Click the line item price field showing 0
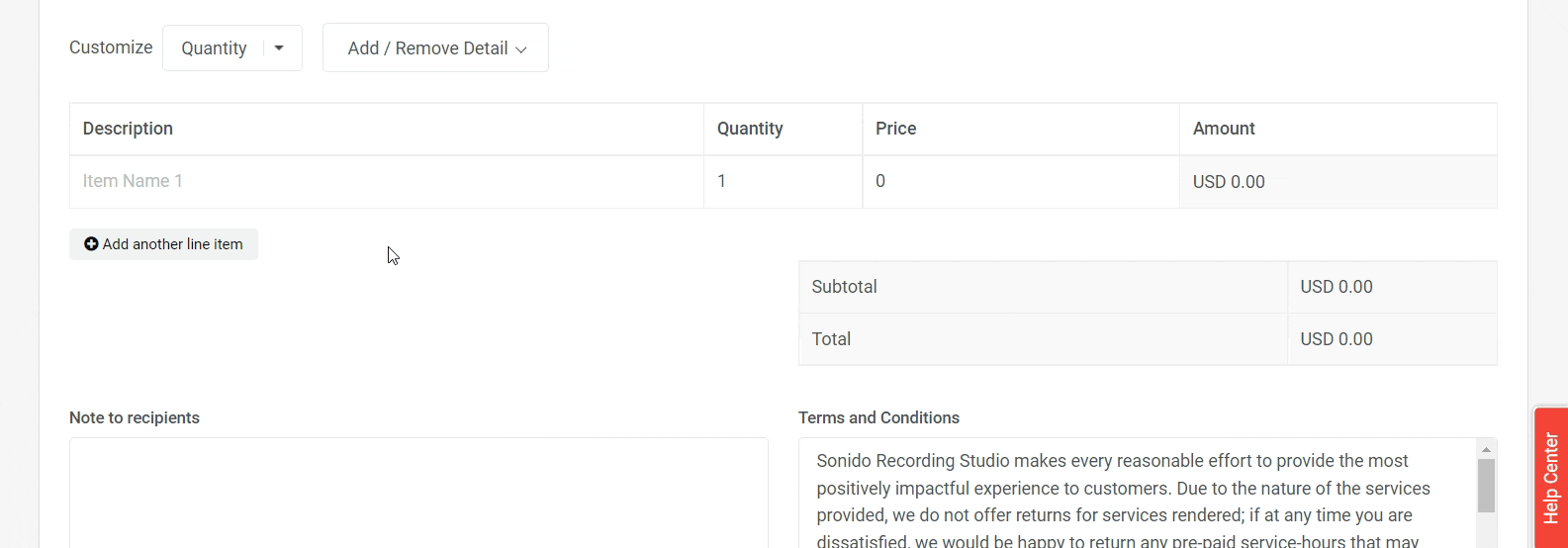1568x548 pixels. pyautogui.click(x=1019, y=182)
